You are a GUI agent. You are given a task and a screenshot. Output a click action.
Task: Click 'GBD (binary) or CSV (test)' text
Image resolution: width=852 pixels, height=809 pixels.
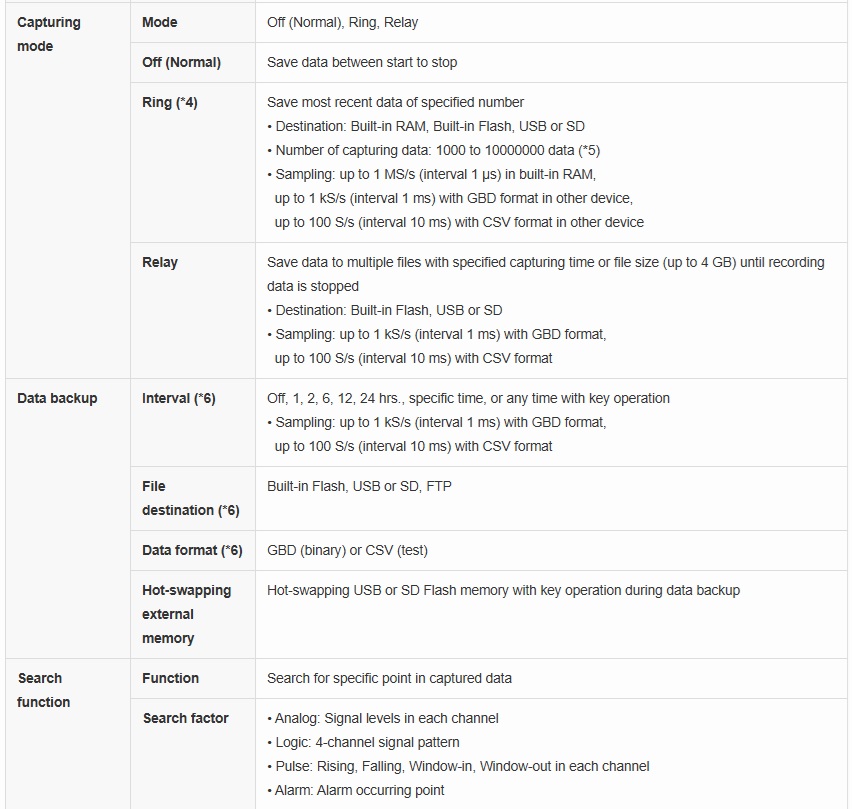[x=347, y=550]
